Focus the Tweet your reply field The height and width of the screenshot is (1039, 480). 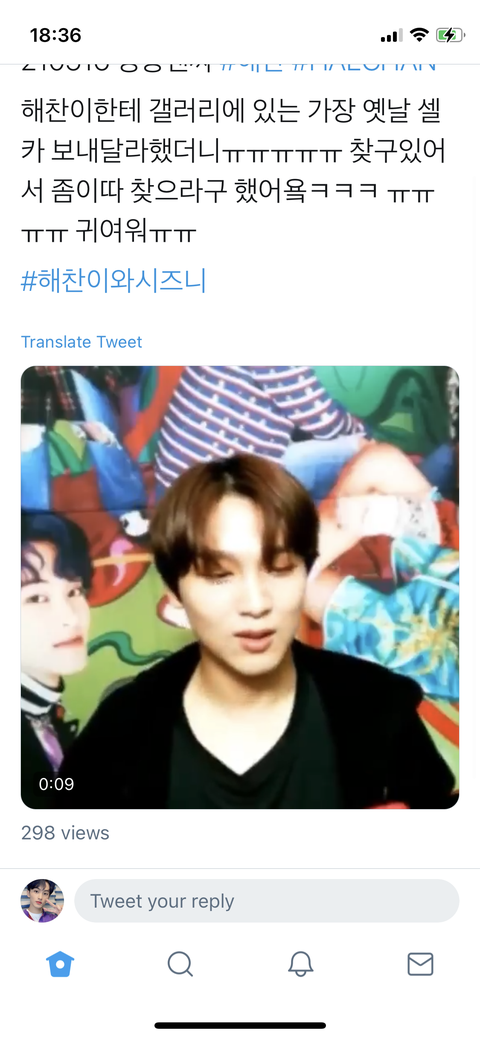pos(267,901)
